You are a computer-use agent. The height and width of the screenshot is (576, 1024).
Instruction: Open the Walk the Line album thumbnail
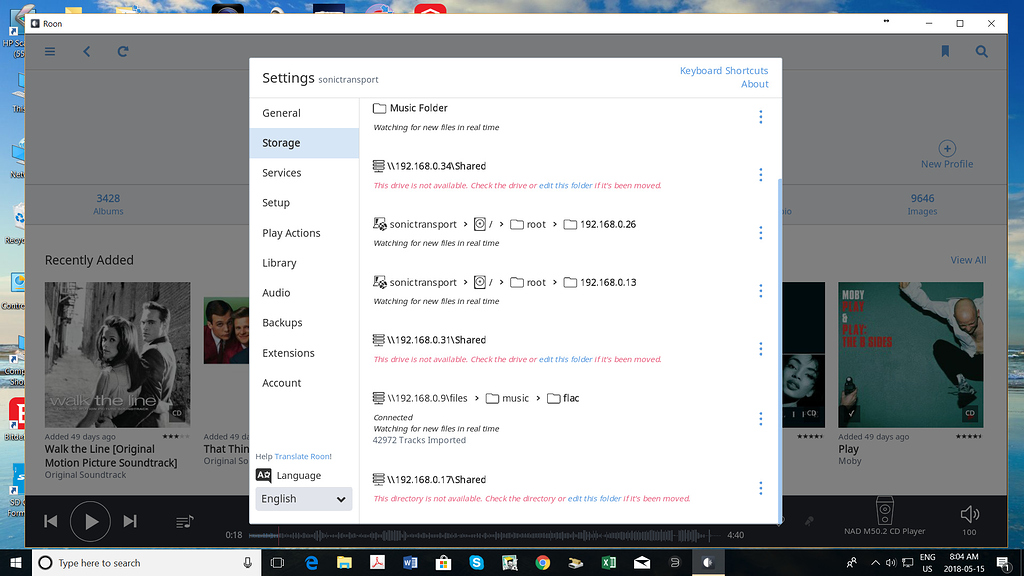point(117,355)
